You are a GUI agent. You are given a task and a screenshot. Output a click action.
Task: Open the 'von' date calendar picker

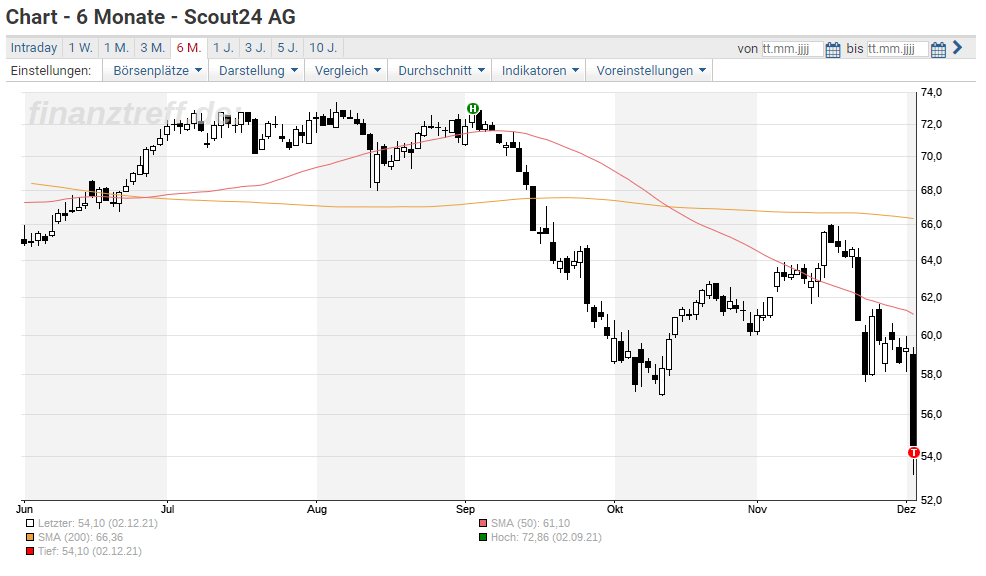[x=833, y=49]
